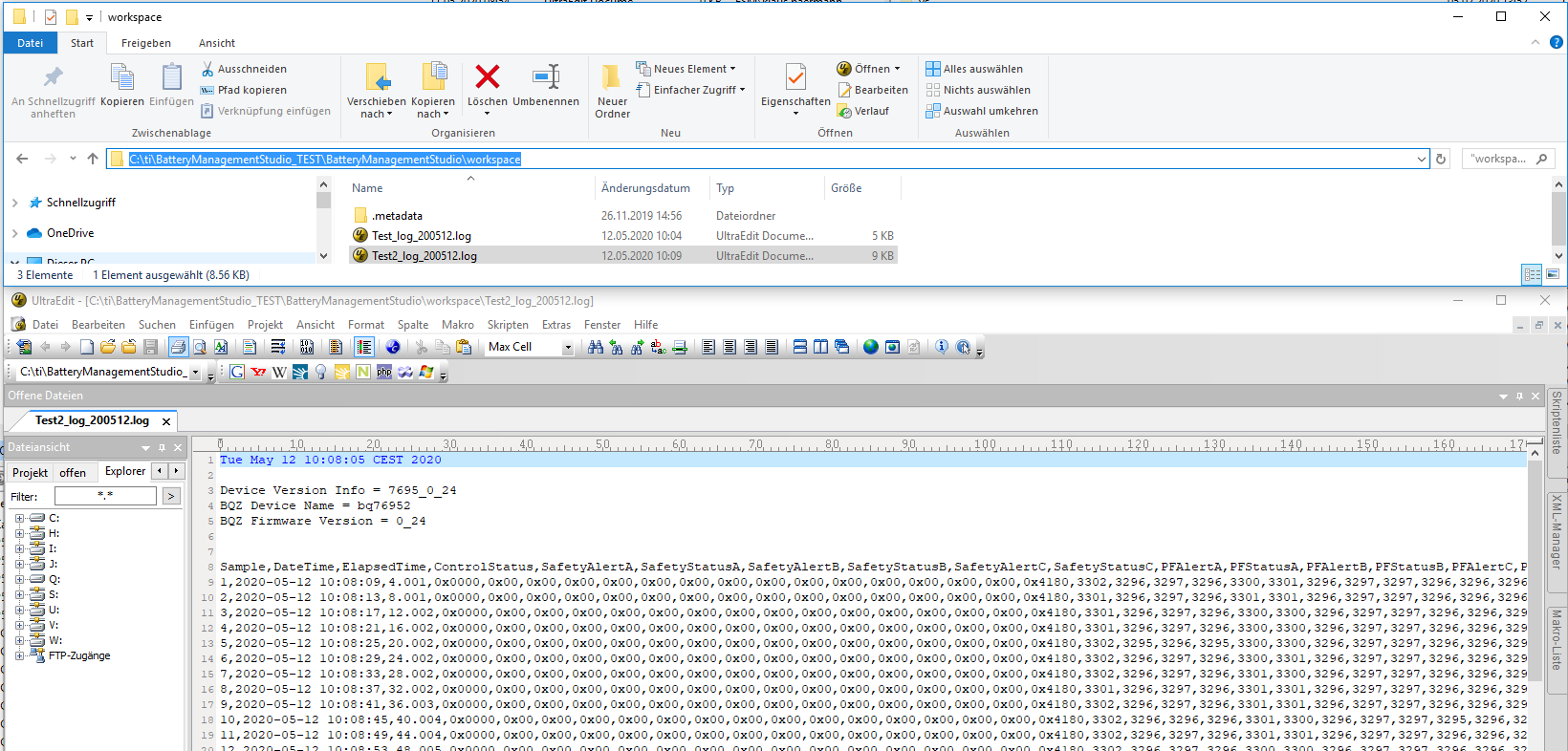Click Umbenennen in Explorer ribbon
The height and width of the screenshot is (751, 1568).
[x=546, y=86]
